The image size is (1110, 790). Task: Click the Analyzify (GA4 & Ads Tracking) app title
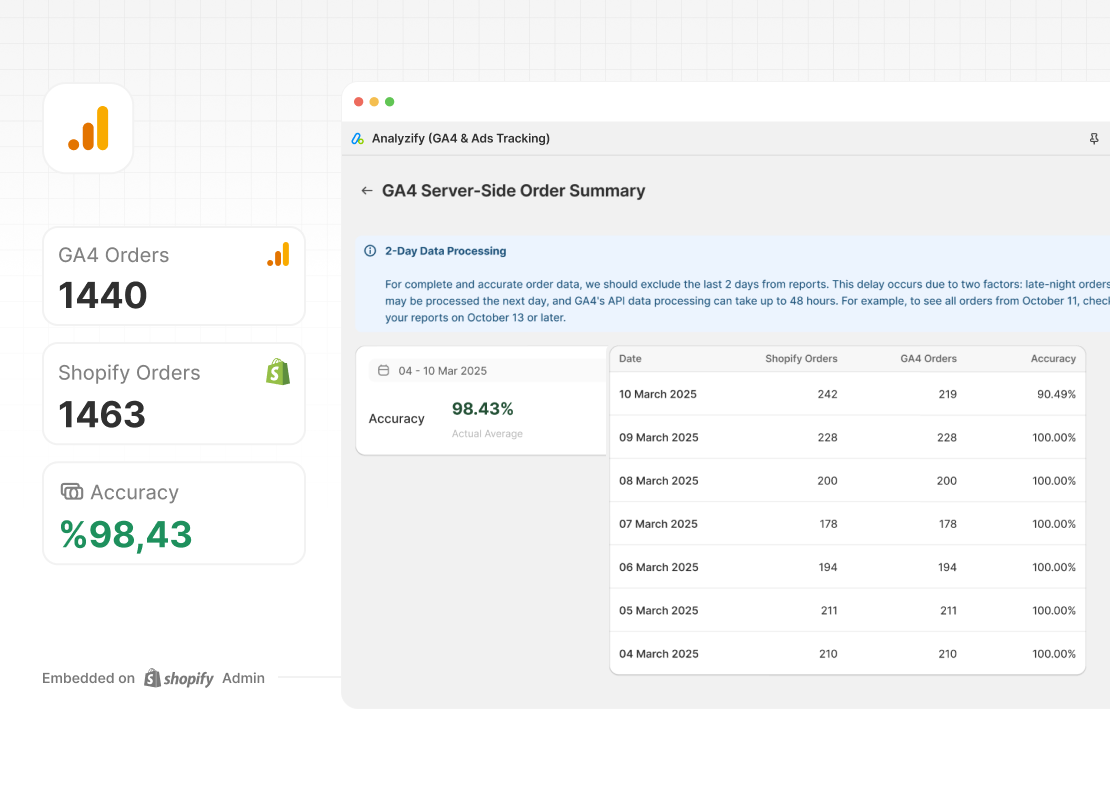pyautogui.click(x=461, y=139)
